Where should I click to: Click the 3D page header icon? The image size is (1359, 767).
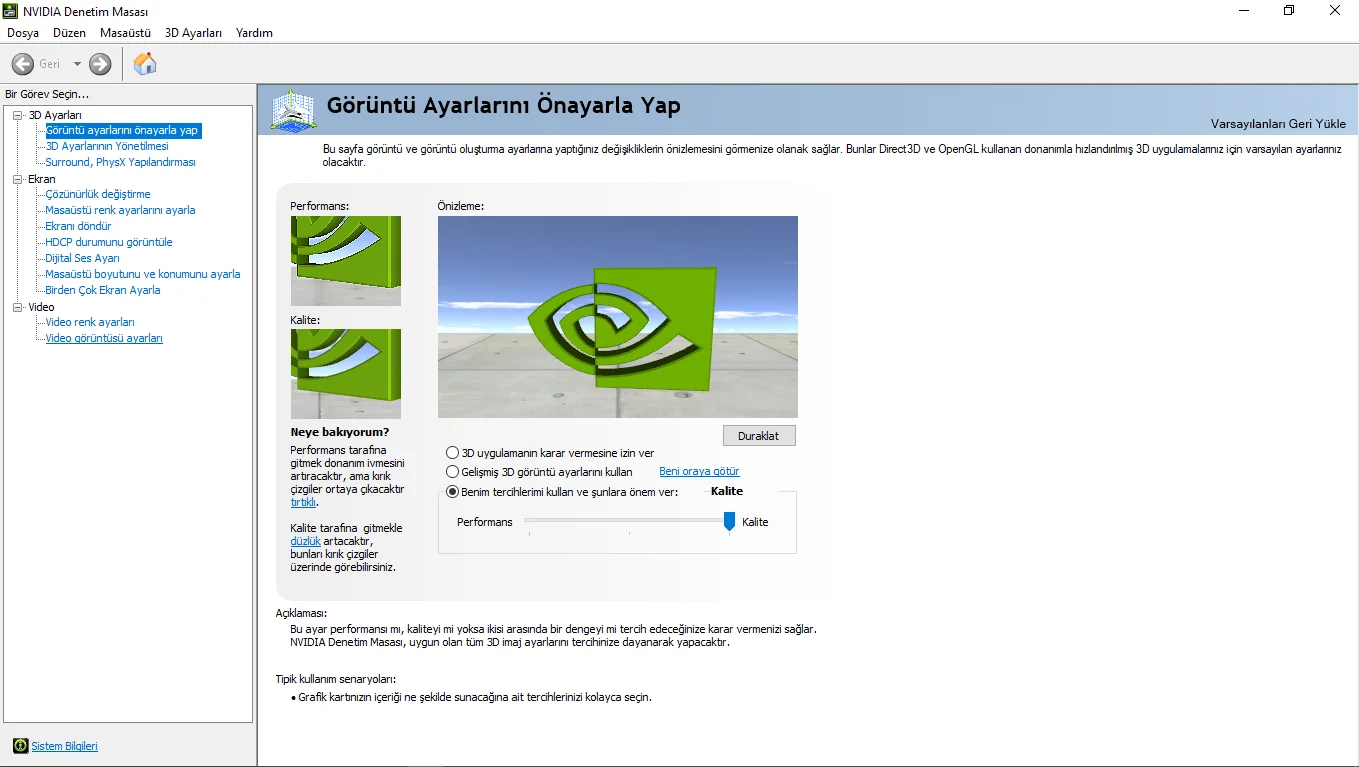click(x=294, y=109)
